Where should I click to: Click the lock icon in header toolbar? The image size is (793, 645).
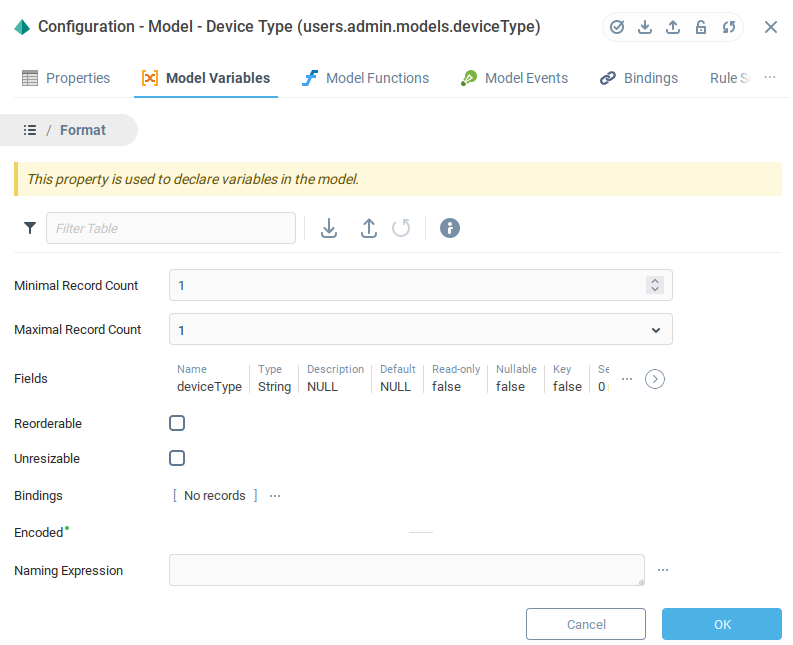(701, 27)
